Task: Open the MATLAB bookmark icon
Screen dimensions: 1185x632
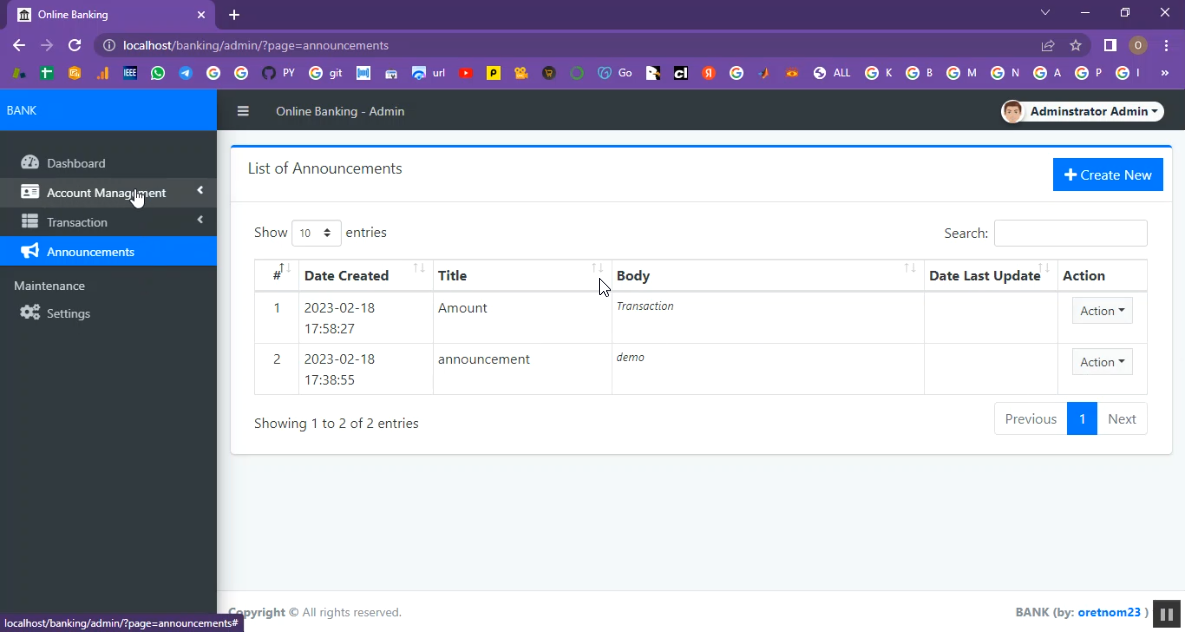Action: [x=764, y=73]
